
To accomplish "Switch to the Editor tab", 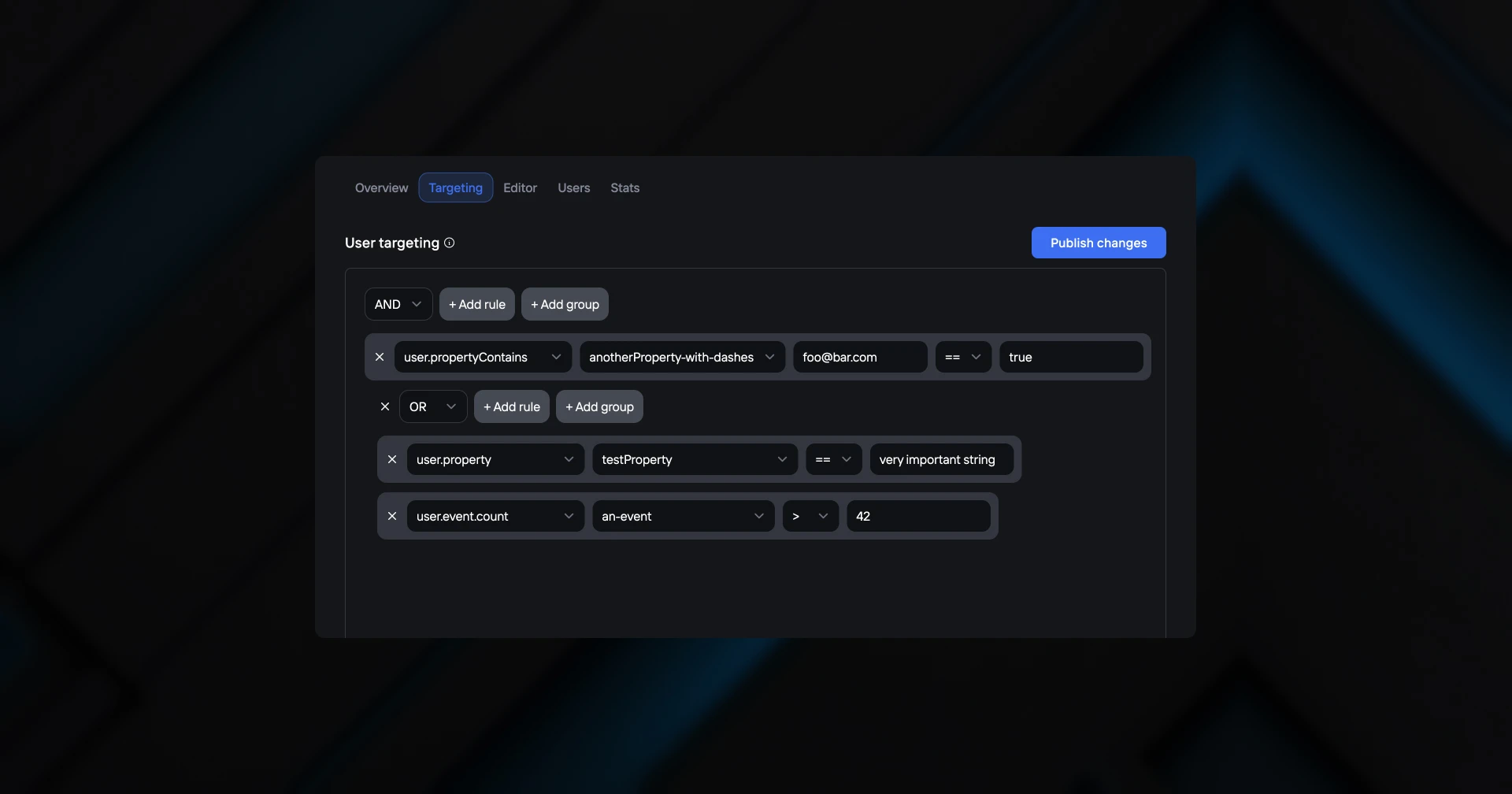I will coord(520,187).
